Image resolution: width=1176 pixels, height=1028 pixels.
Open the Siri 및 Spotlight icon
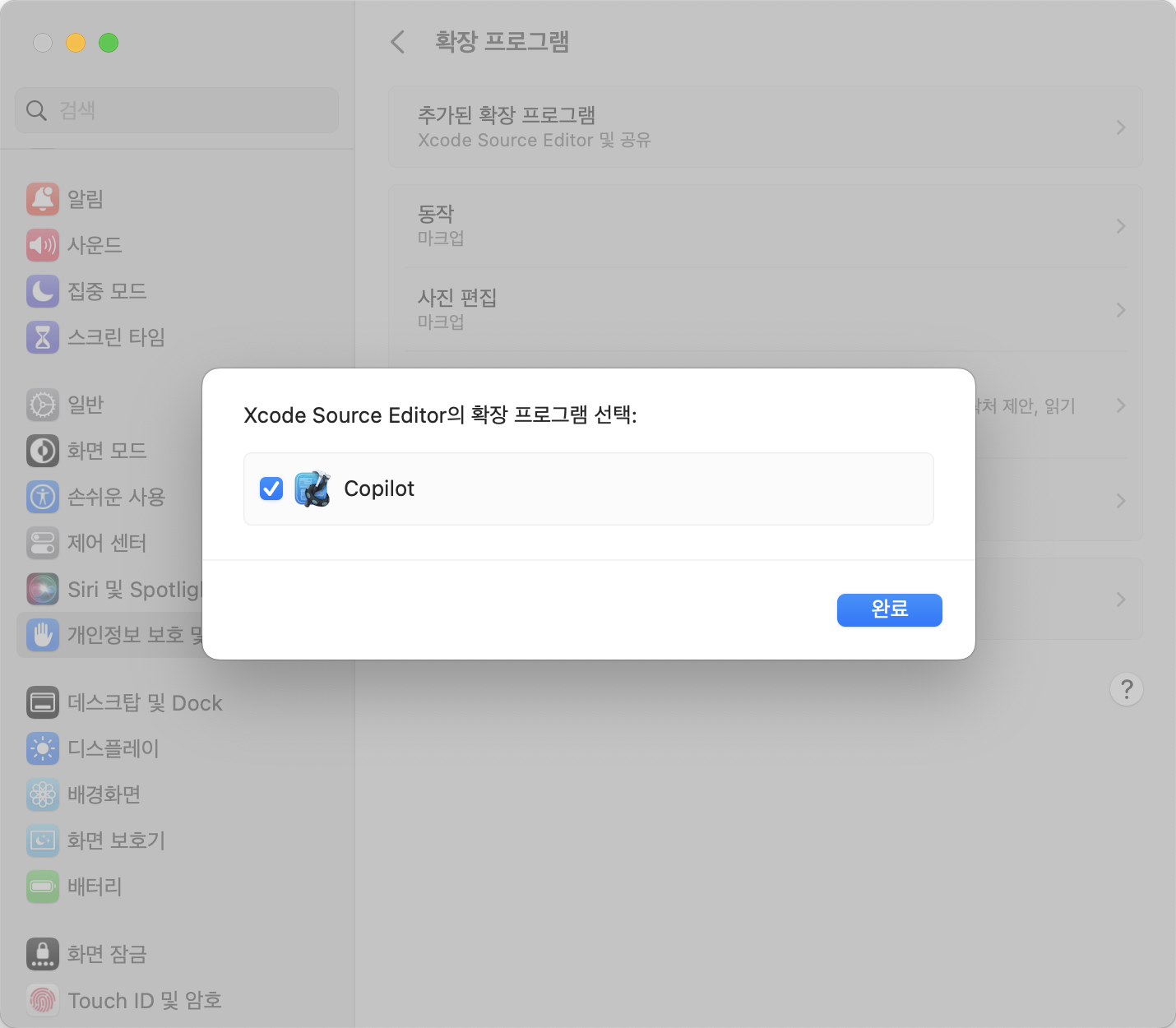[x=43, y=589]
